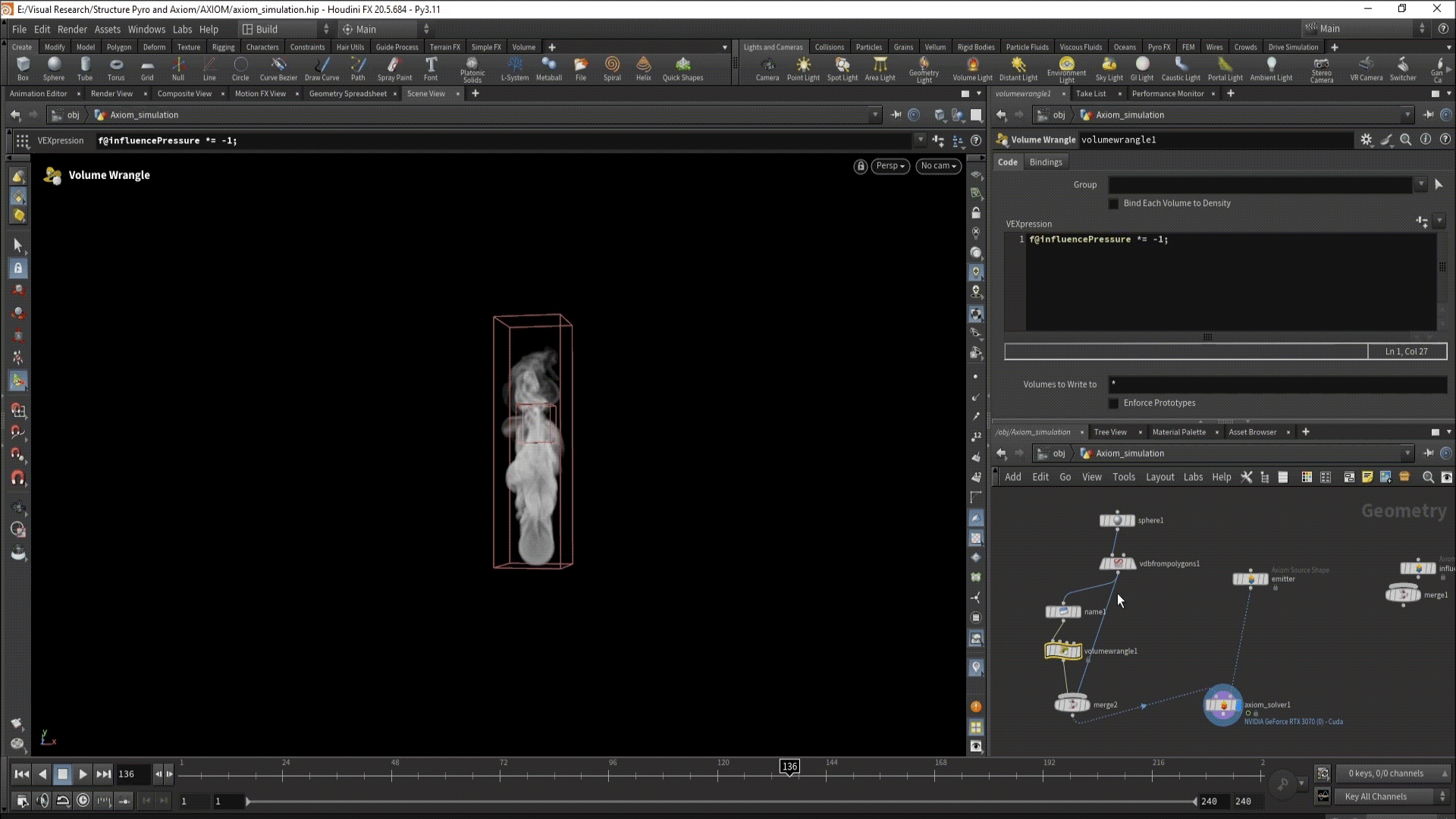Switch to the Geometry Spreadsheet tab

347,93
